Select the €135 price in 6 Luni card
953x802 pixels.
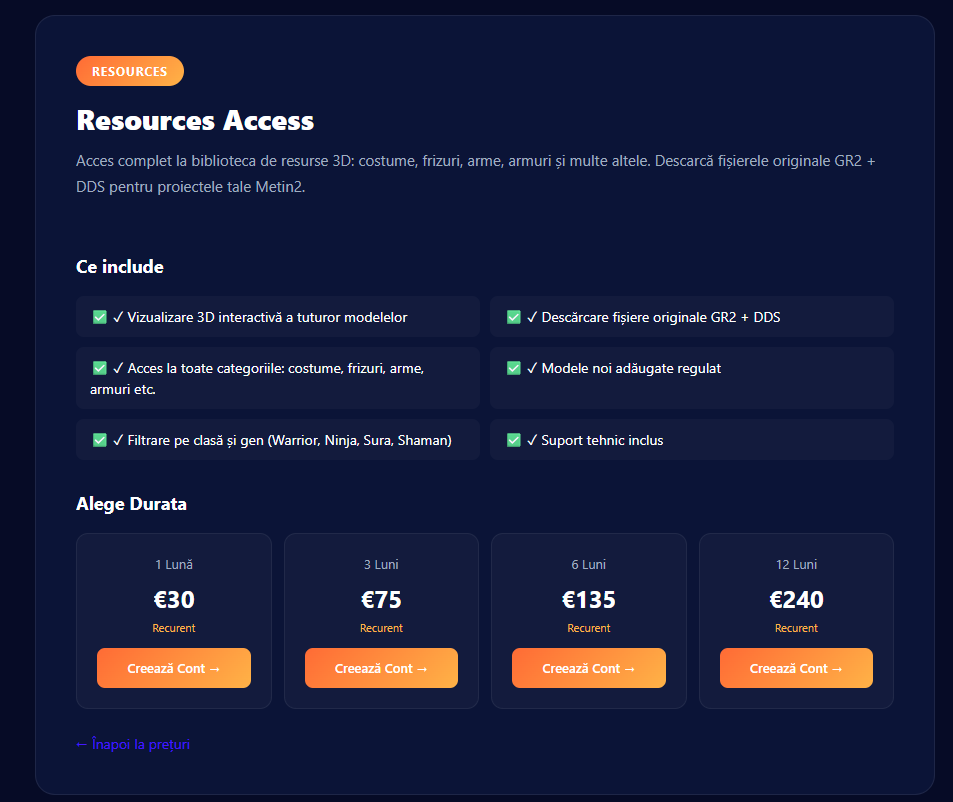(x=589, y=600)
